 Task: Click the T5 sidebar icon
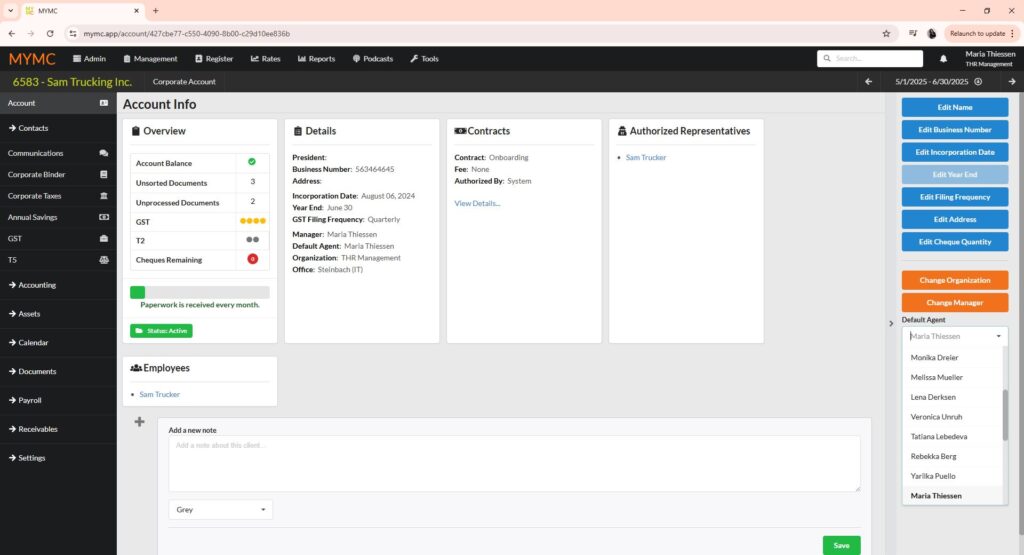[x=104, y=260]
